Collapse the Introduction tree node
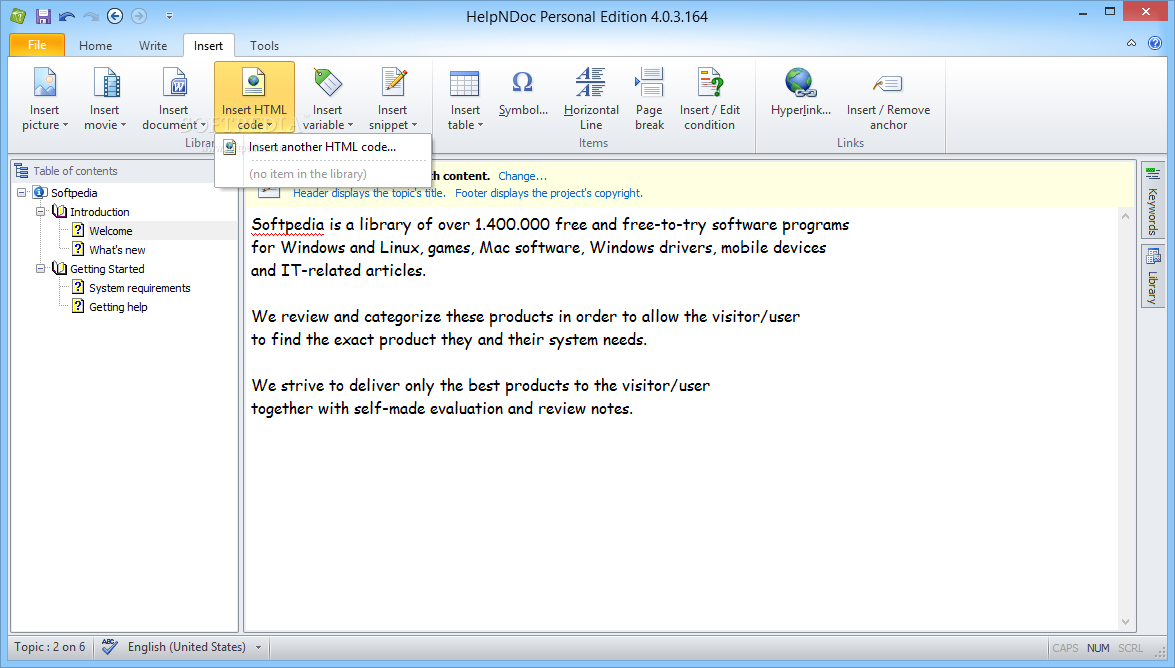Screen dimensions: 1175x668 click(x=40, y=212)
